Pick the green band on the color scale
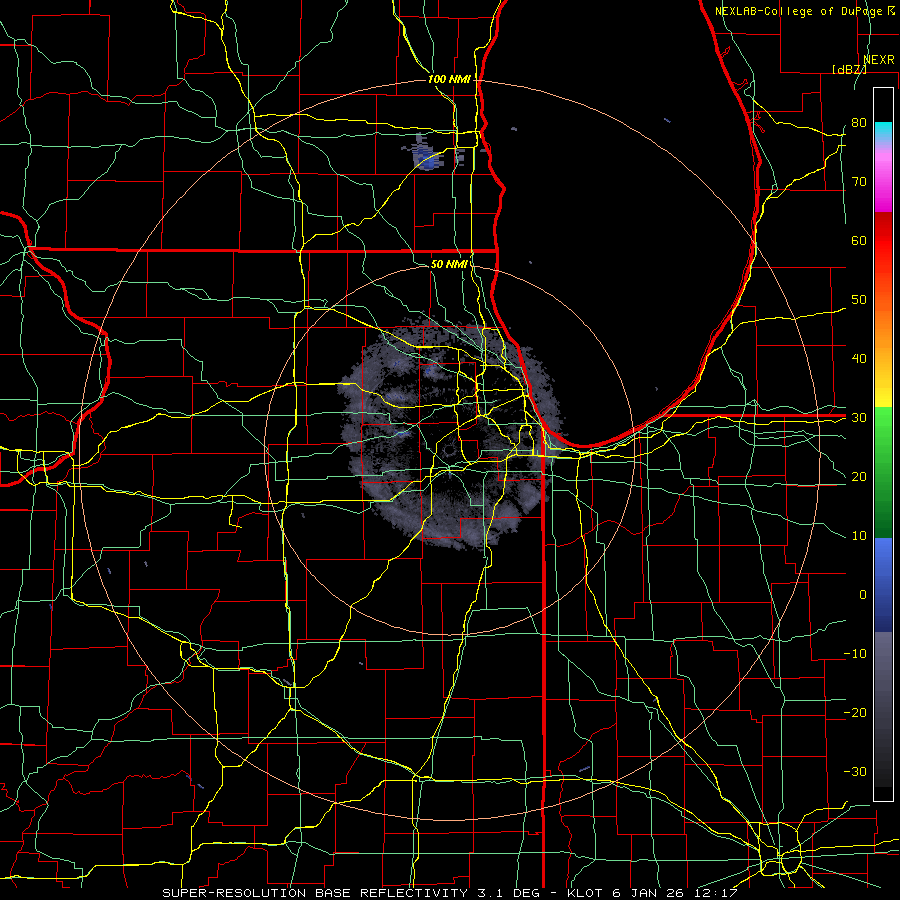Image resolution: width=900 pixels, height=900 pixels. click(x=883, y=472)
